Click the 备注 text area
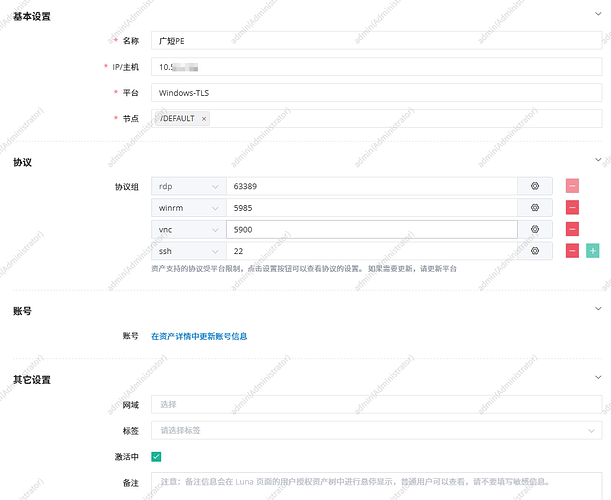 (376, 483)
